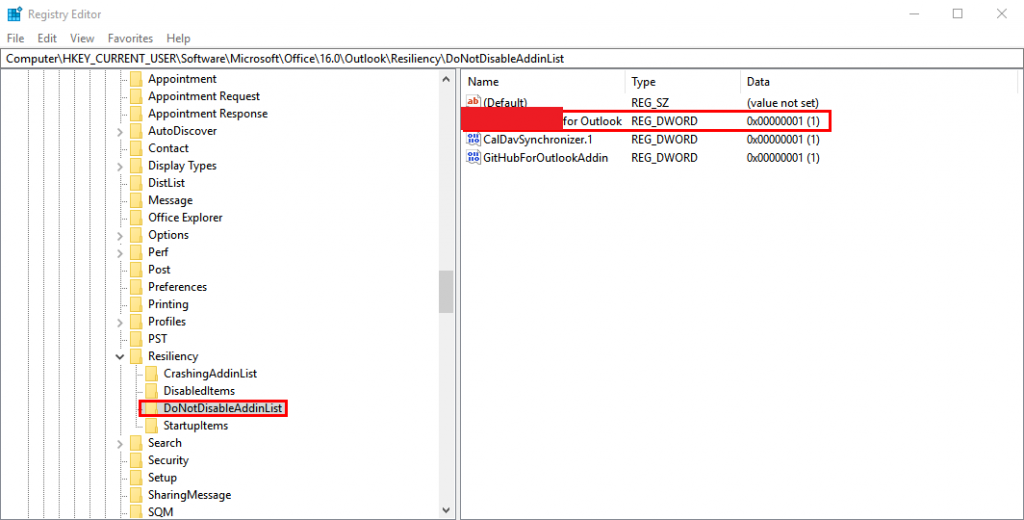This screenshot has height=520, width=1024.
Task: Open the Favorites menu
Action: [130, 39]
